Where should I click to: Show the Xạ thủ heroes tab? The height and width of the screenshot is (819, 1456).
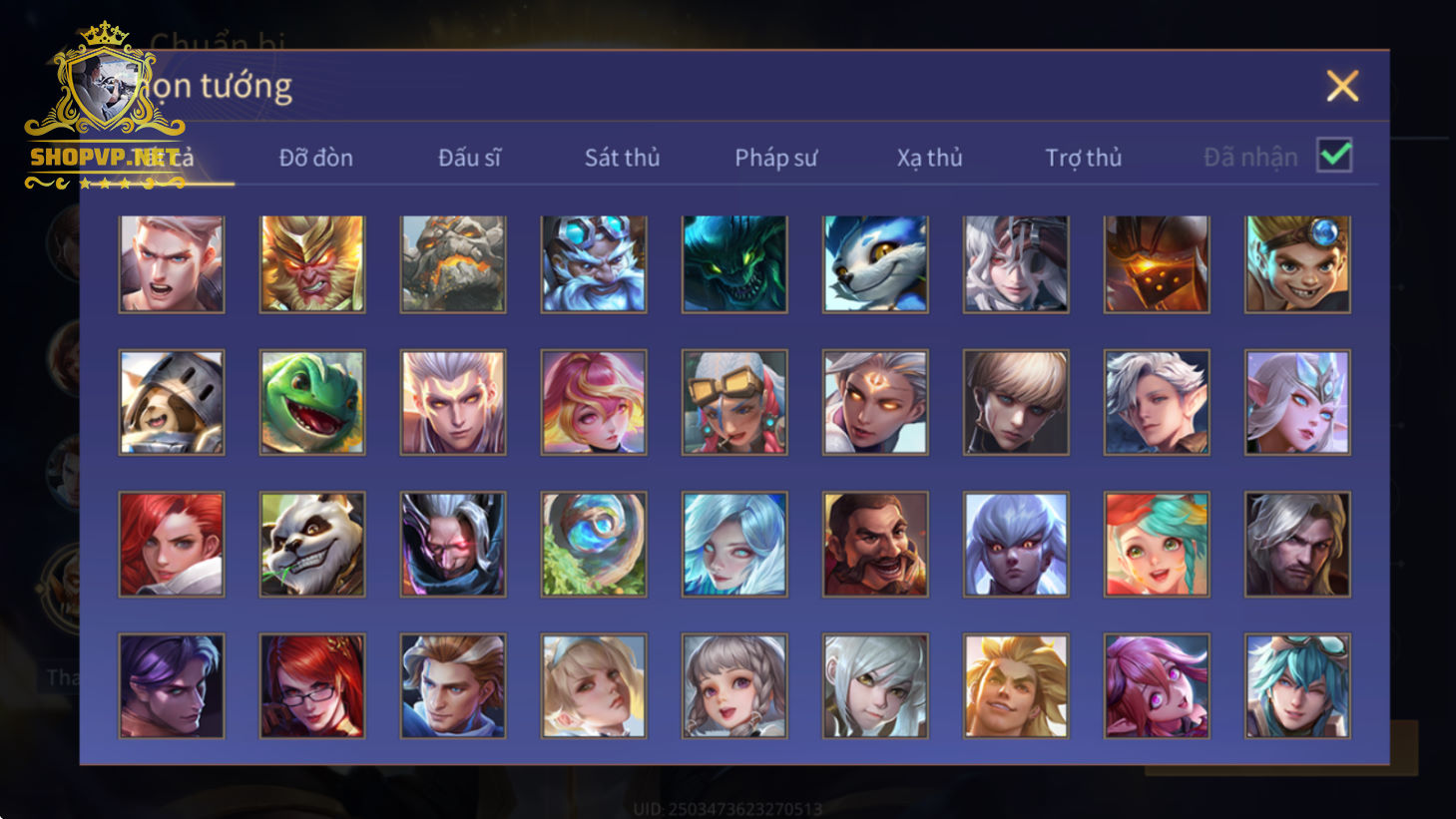[x=929, y=158]
